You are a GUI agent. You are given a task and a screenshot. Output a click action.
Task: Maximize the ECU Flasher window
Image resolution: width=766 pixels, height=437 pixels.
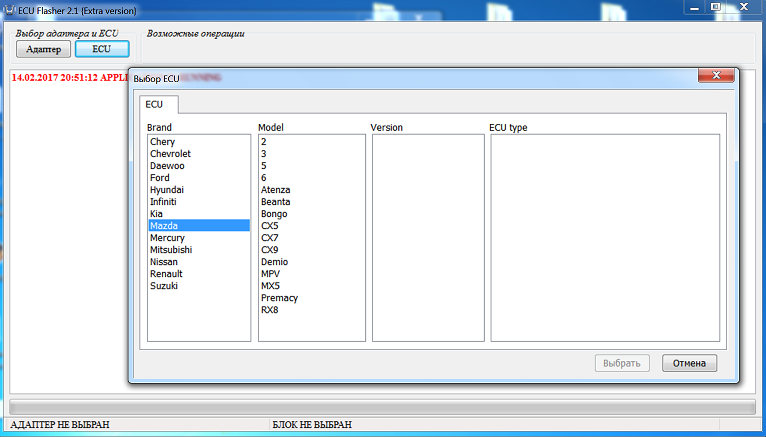(715, 7)
